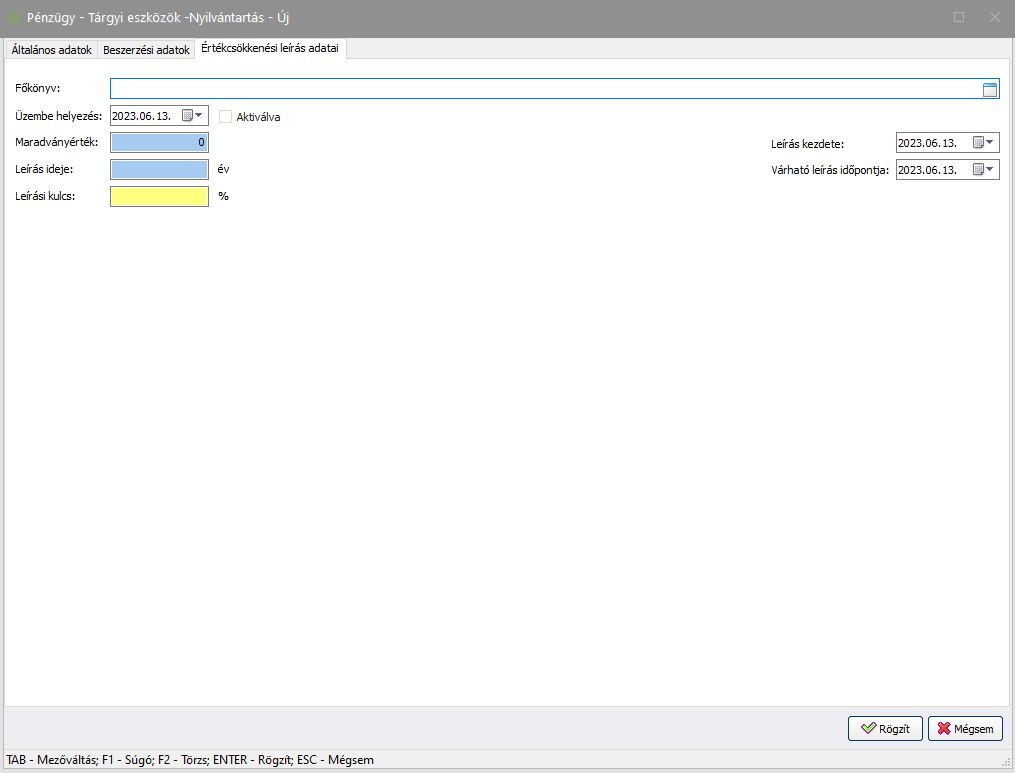Viewport: 1015px width, 773px height.
Task: Expand the Várható leírás időpontja date dropdown
Action: [984, 170]
